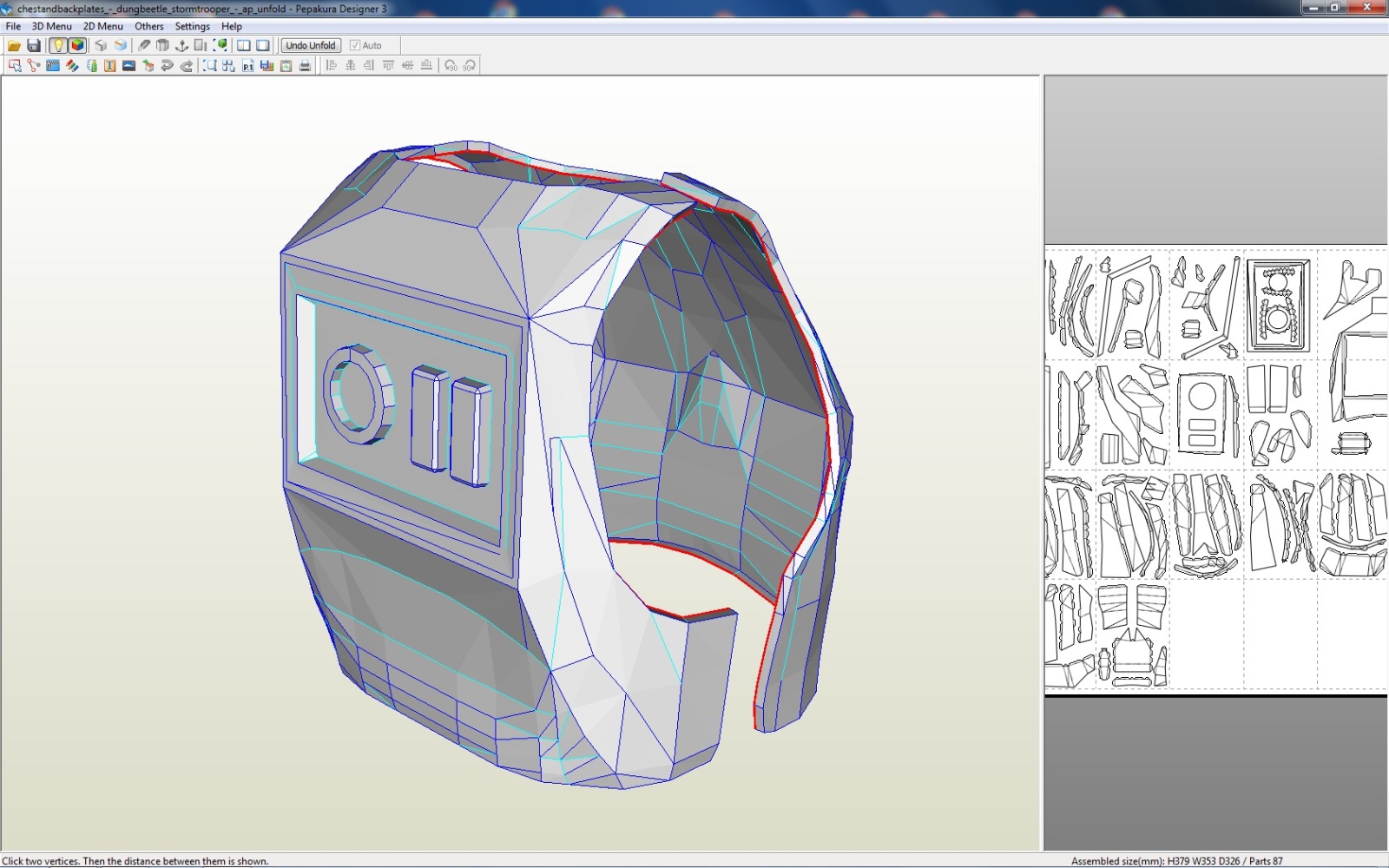The width and height of the screenshot is (1389, 868).
Task: Click the align left icon
Action: (331, 65)
